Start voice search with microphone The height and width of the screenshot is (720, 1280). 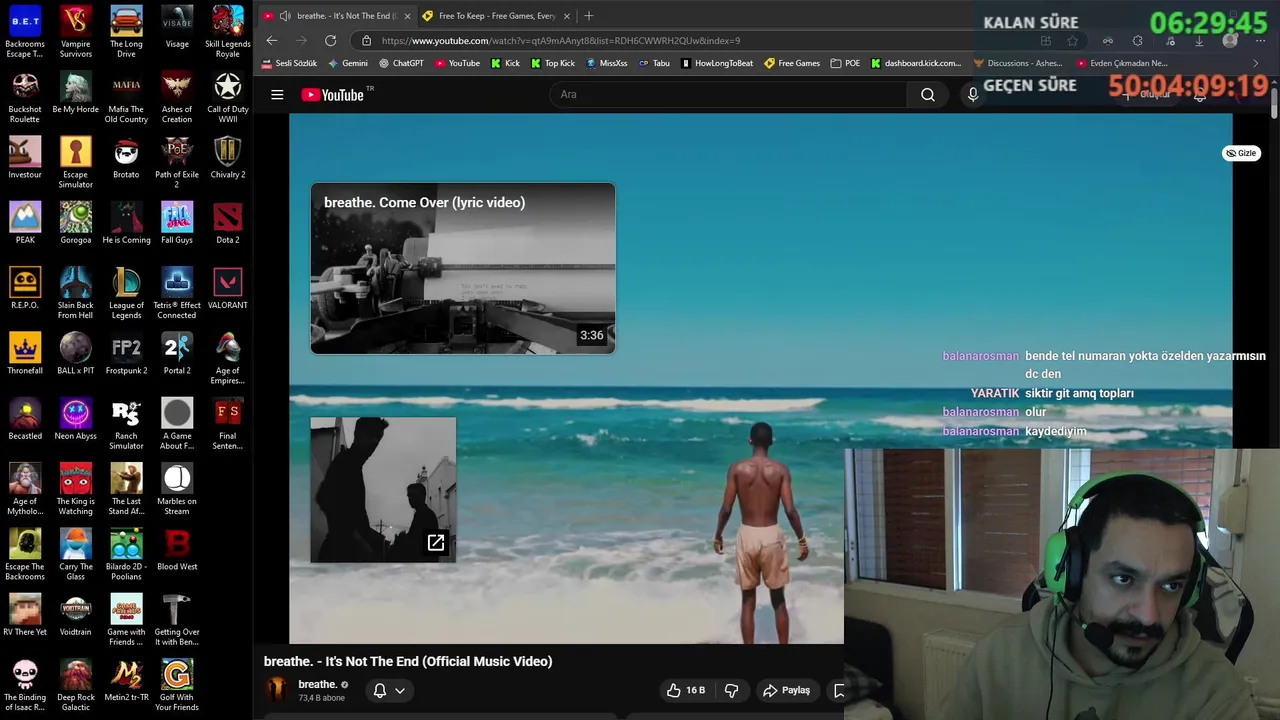pyautogui.click(x=972, y=95)
